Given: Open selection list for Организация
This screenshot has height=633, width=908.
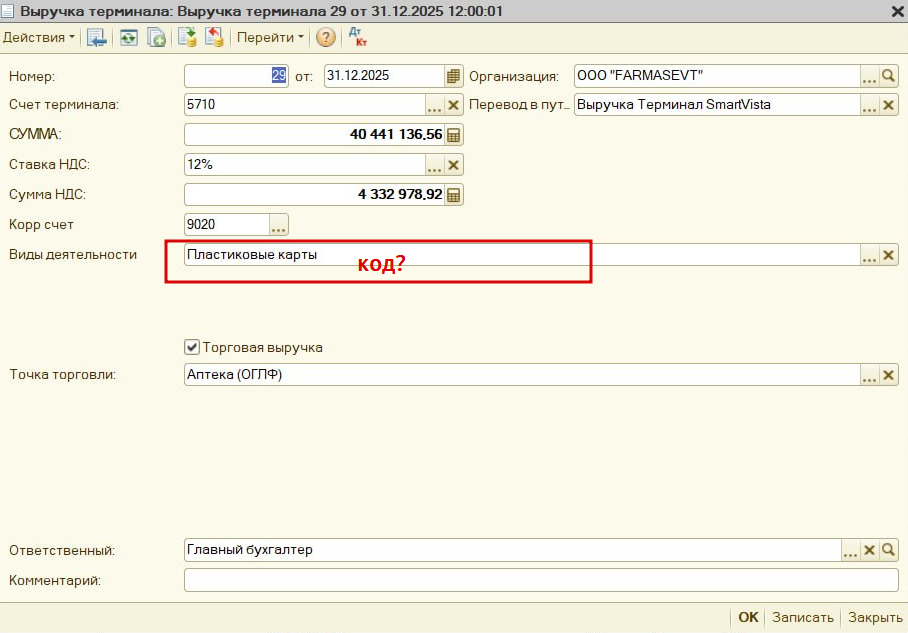Looking at the screenshot, I should [x=869, y=76].
